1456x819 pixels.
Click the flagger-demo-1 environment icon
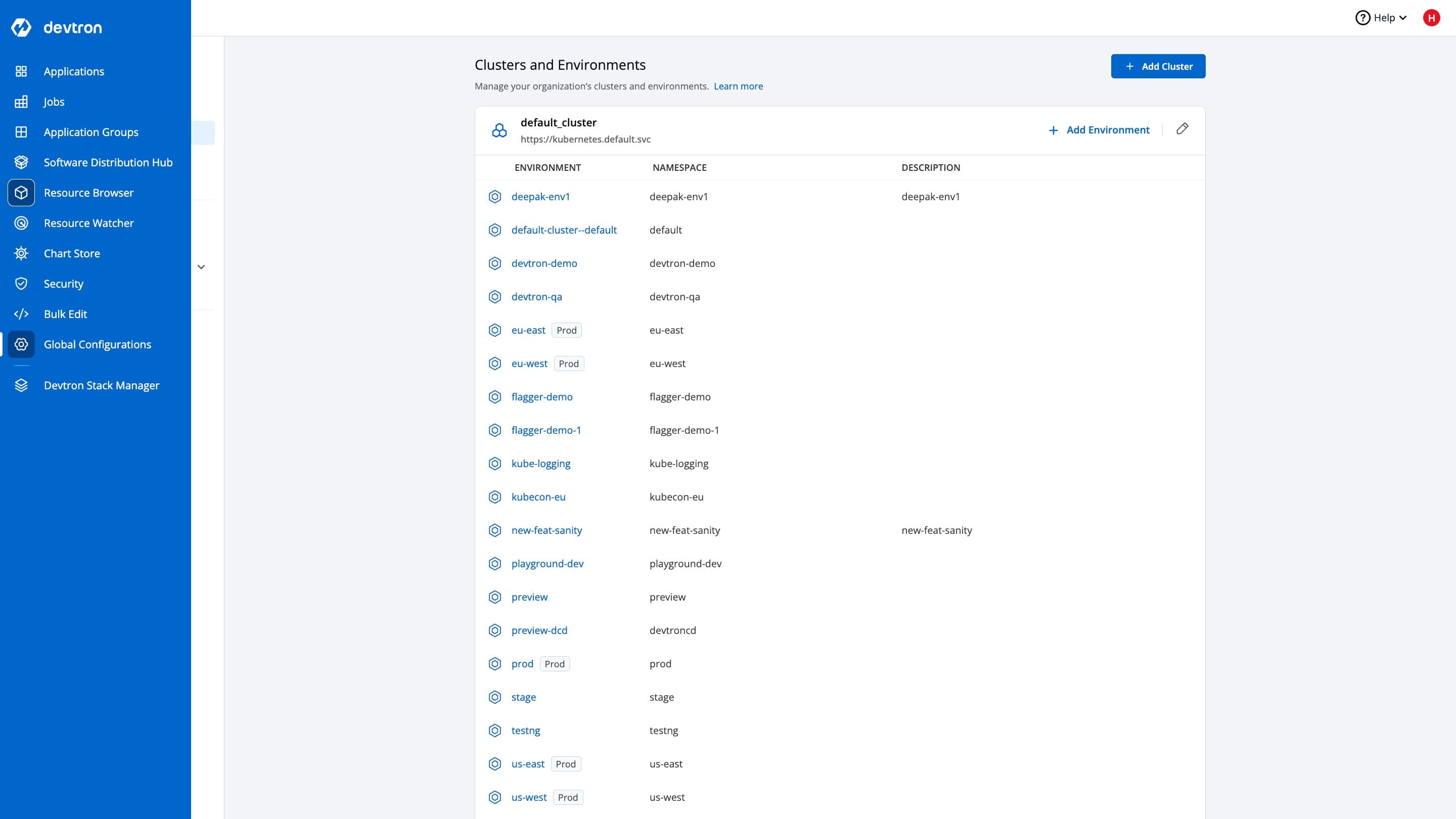tap(494, 430)
